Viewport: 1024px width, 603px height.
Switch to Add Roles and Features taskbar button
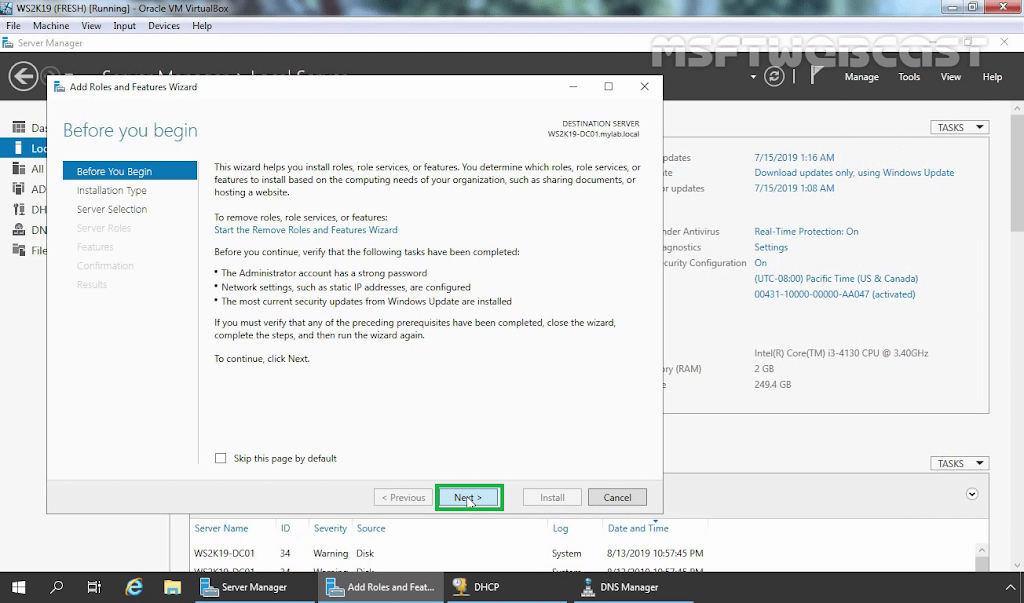coord(381,587)
